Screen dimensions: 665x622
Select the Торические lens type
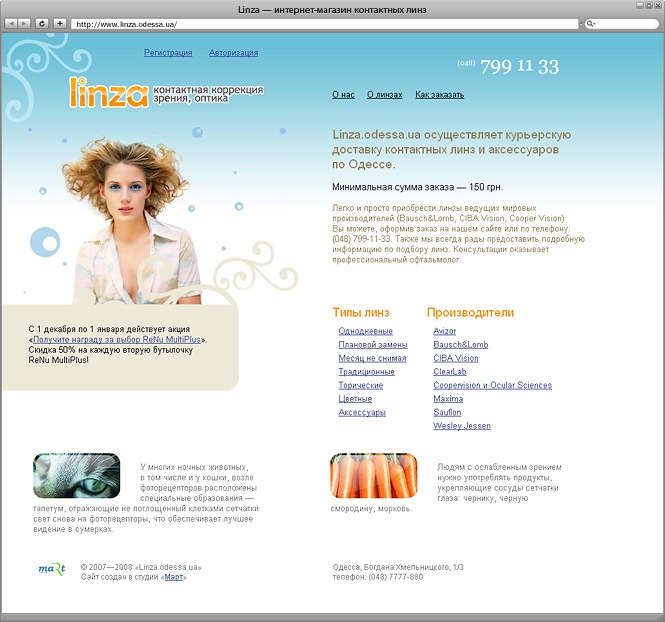coord(360,385)
